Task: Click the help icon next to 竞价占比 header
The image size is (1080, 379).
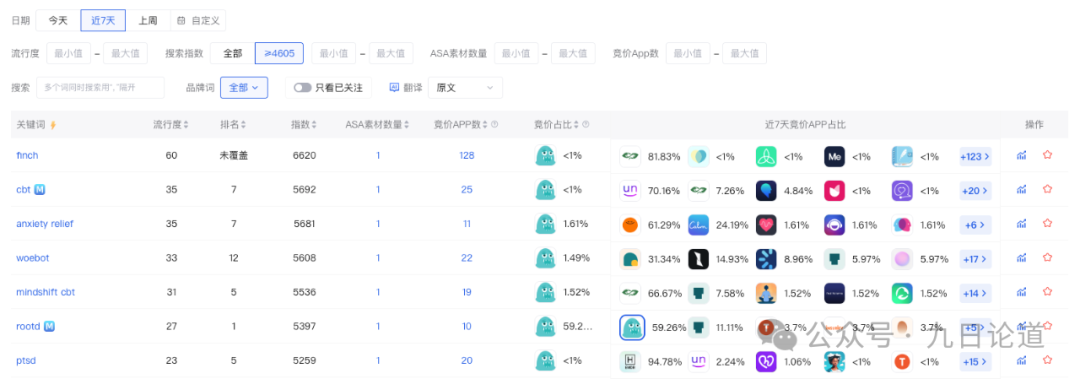Action: point(585,125)
